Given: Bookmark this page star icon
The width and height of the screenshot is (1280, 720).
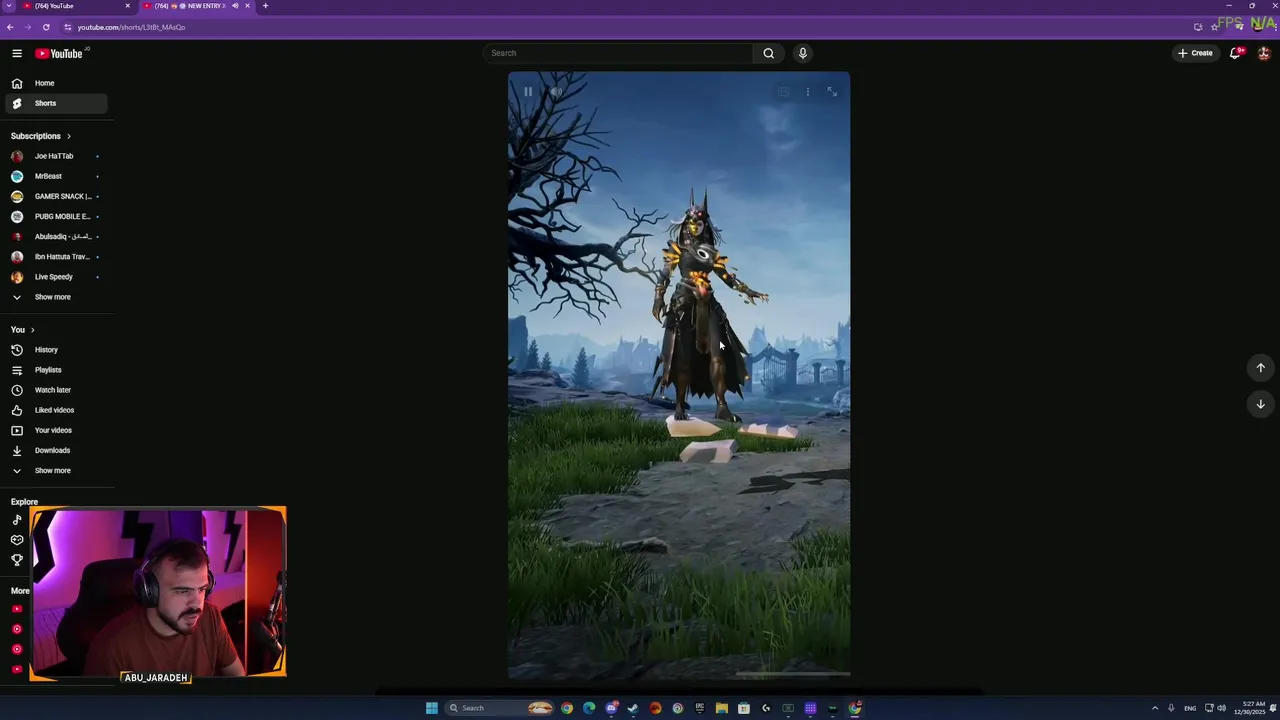Looking at the screenshot, I should [x=1214, y=27].
